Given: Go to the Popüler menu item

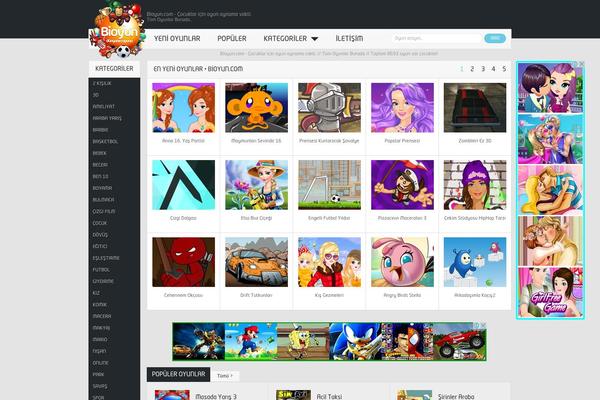Looking at the screenshot, I should tap(232, 38).
